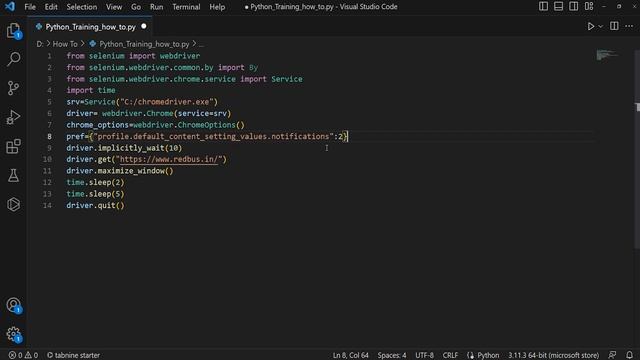Open the Testing flask view

tap(13, 176)
